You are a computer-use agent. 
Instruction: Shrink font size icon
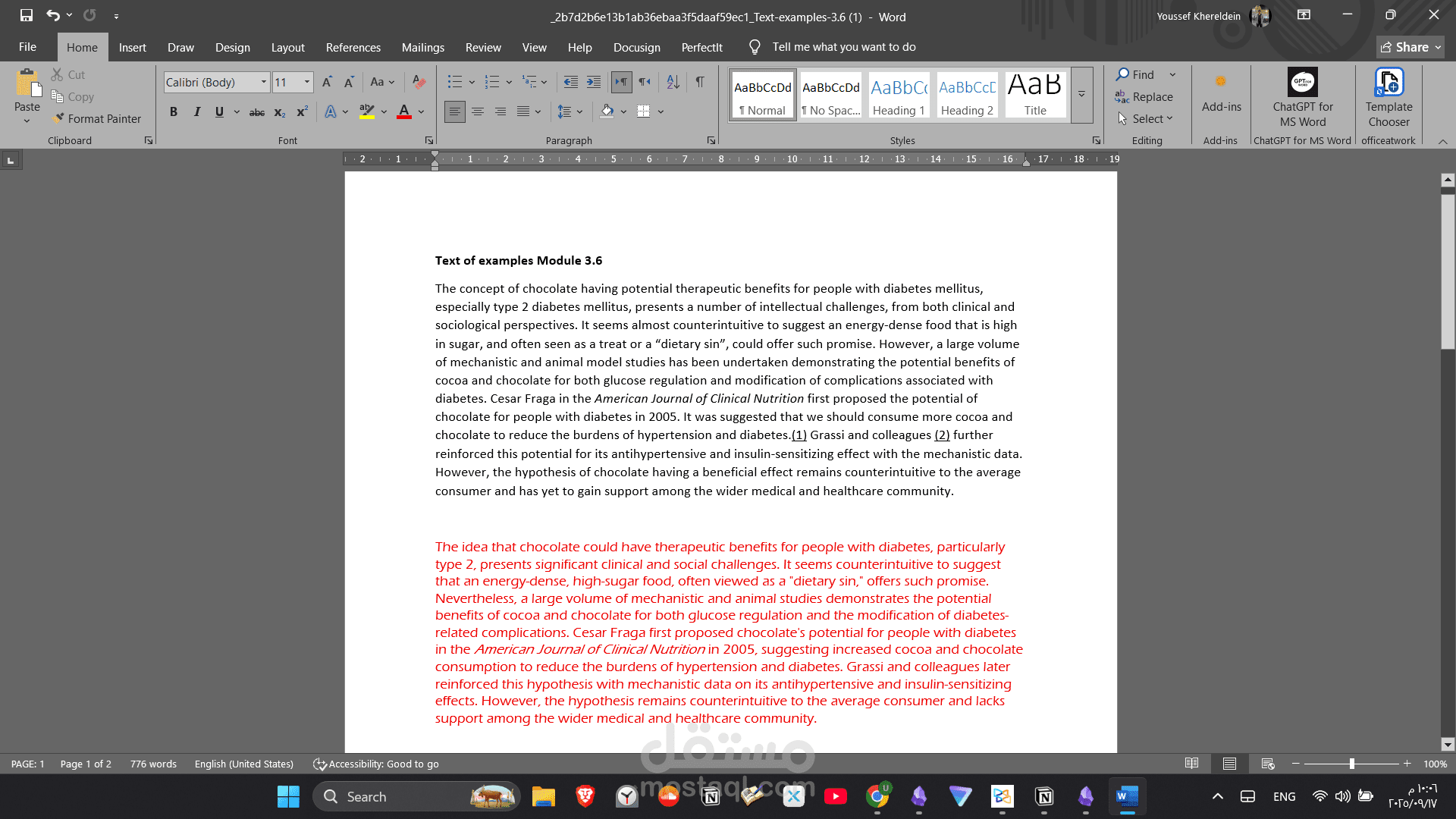[349, 82]
